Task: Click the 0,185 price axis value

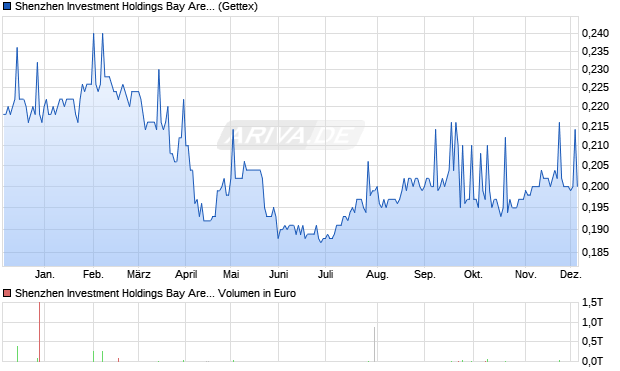Action: coord(595,252)
